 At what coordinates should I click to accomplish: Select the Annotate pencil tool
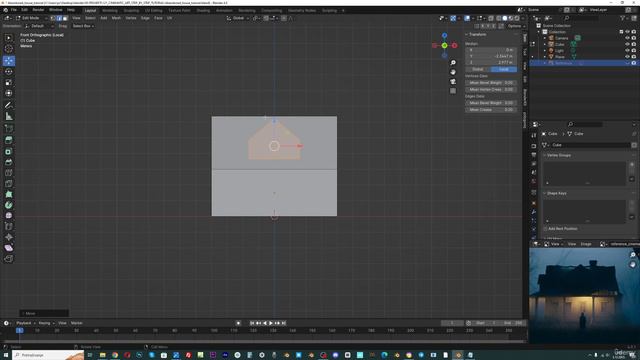9,105
